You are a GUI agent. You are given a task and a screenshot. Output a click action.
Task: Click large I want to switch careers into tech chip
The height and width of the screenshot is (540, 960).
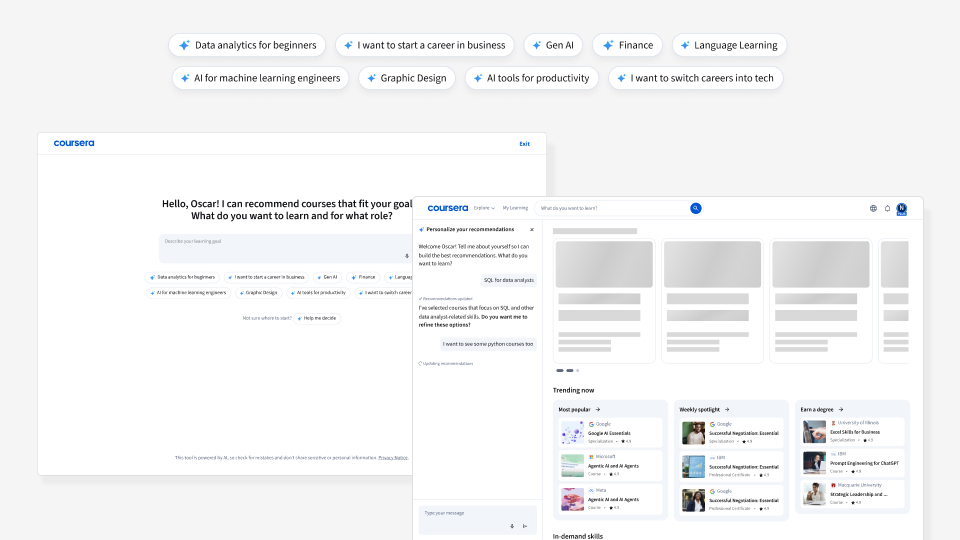[696, 78]
